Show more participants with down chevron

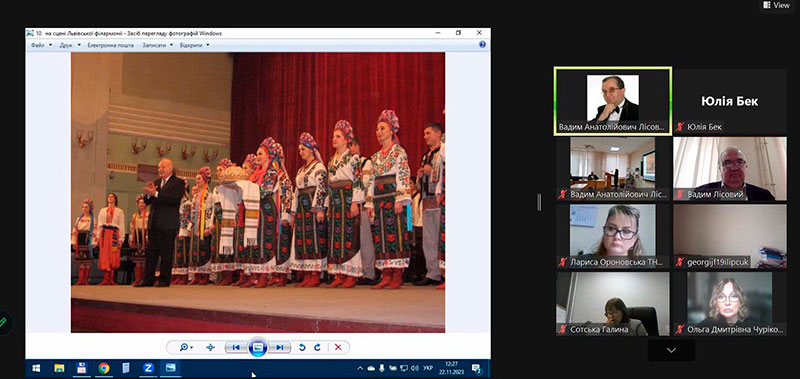click(x=671, y=350)
